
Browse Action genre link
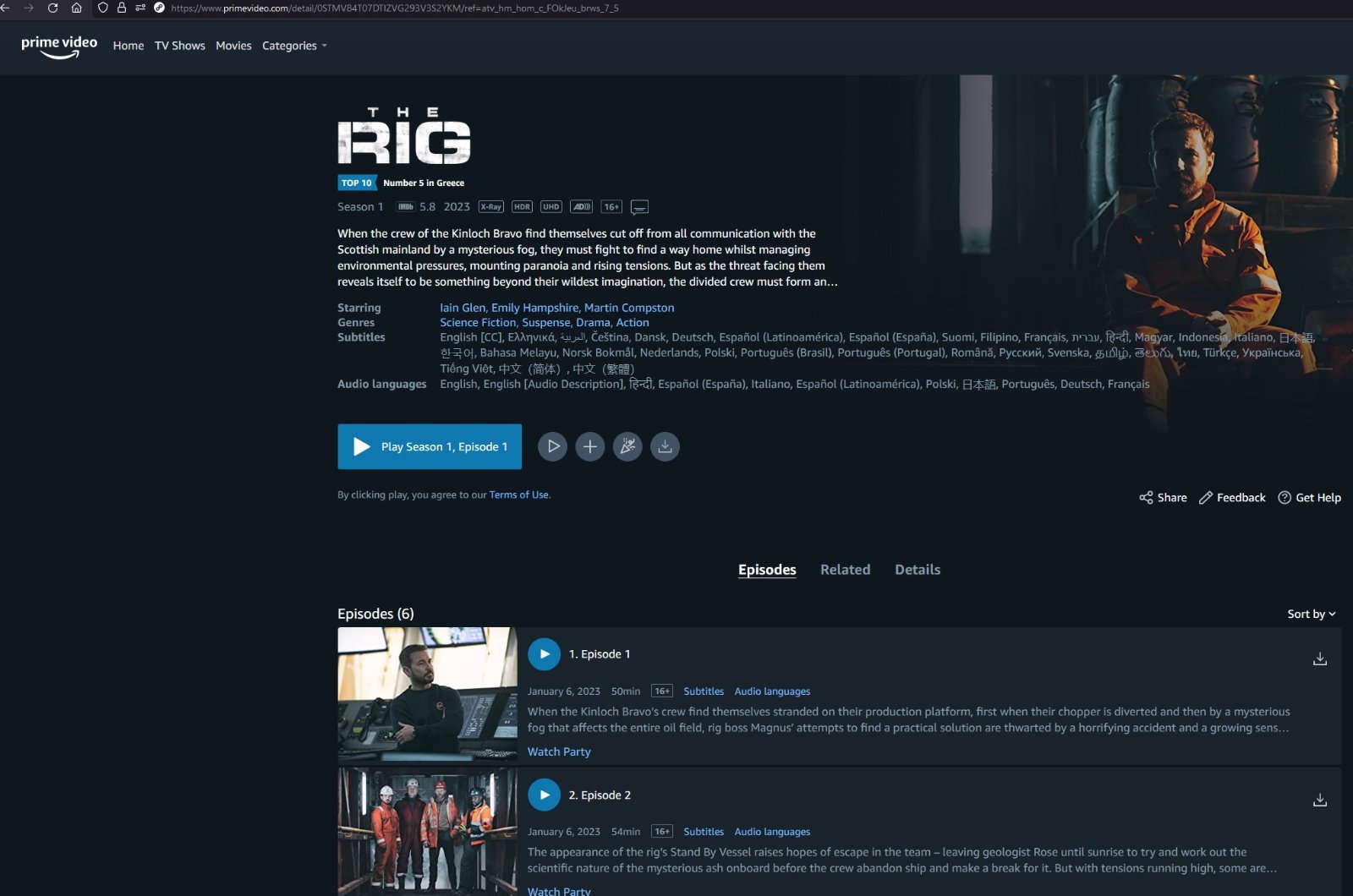point(633,323)
